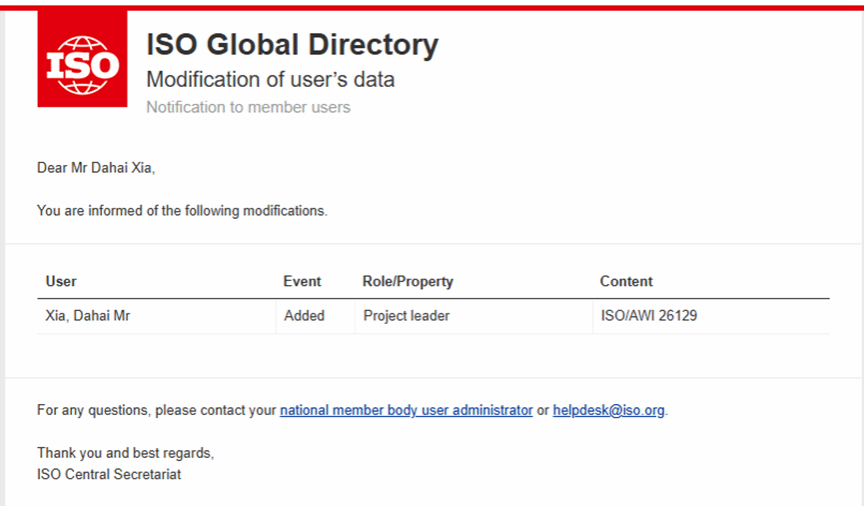Click the "Added" event cell

(304, 316)
